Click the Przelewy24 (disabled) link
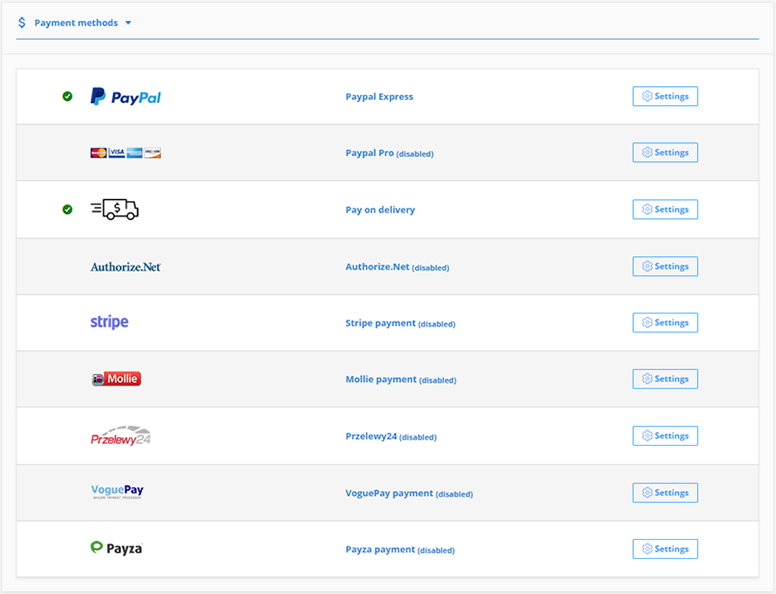776x594 pixels. click(391, 437)
